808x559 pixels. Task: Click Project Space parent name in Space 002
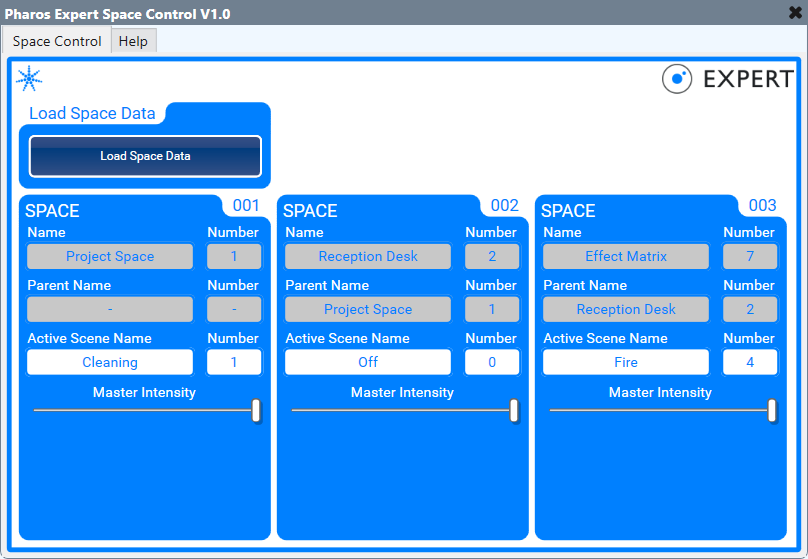click(368, 309)
